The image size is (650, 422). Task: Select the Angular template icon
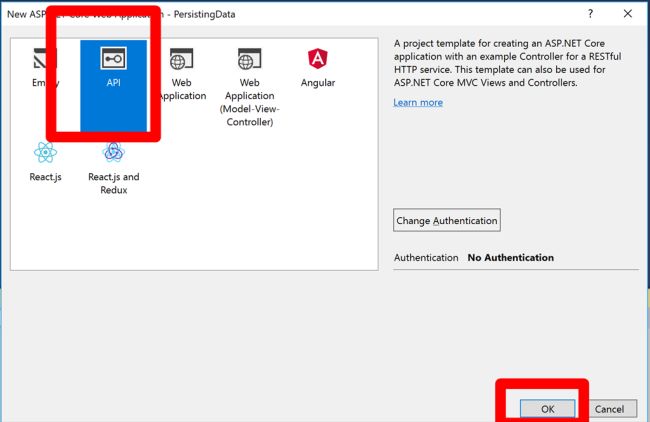(x=318, y=58)
